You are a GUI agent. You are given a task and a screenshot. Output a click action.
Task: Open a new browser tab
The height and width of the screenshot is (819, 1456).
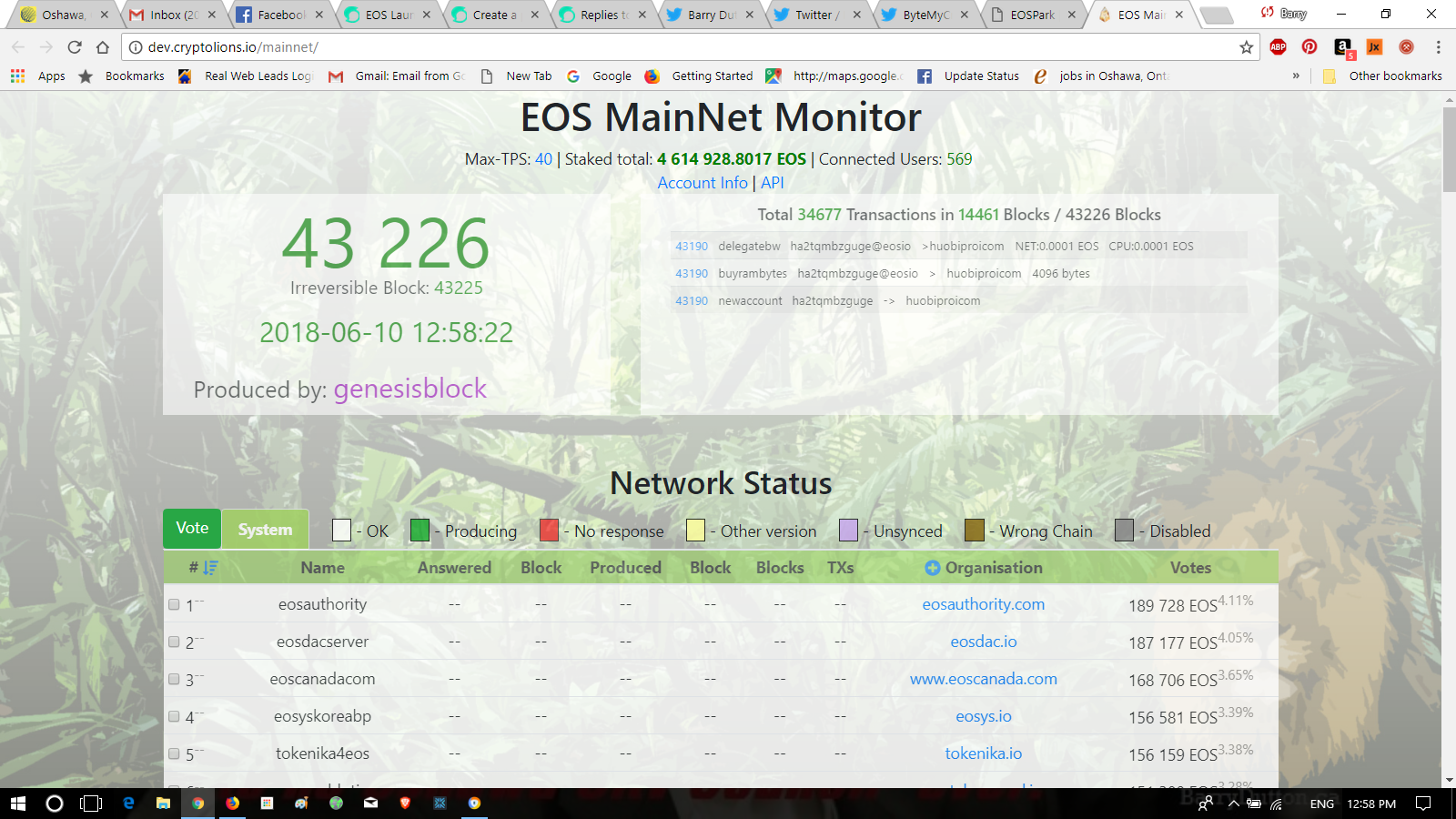pyautogui.click(x=1216, y=15)
